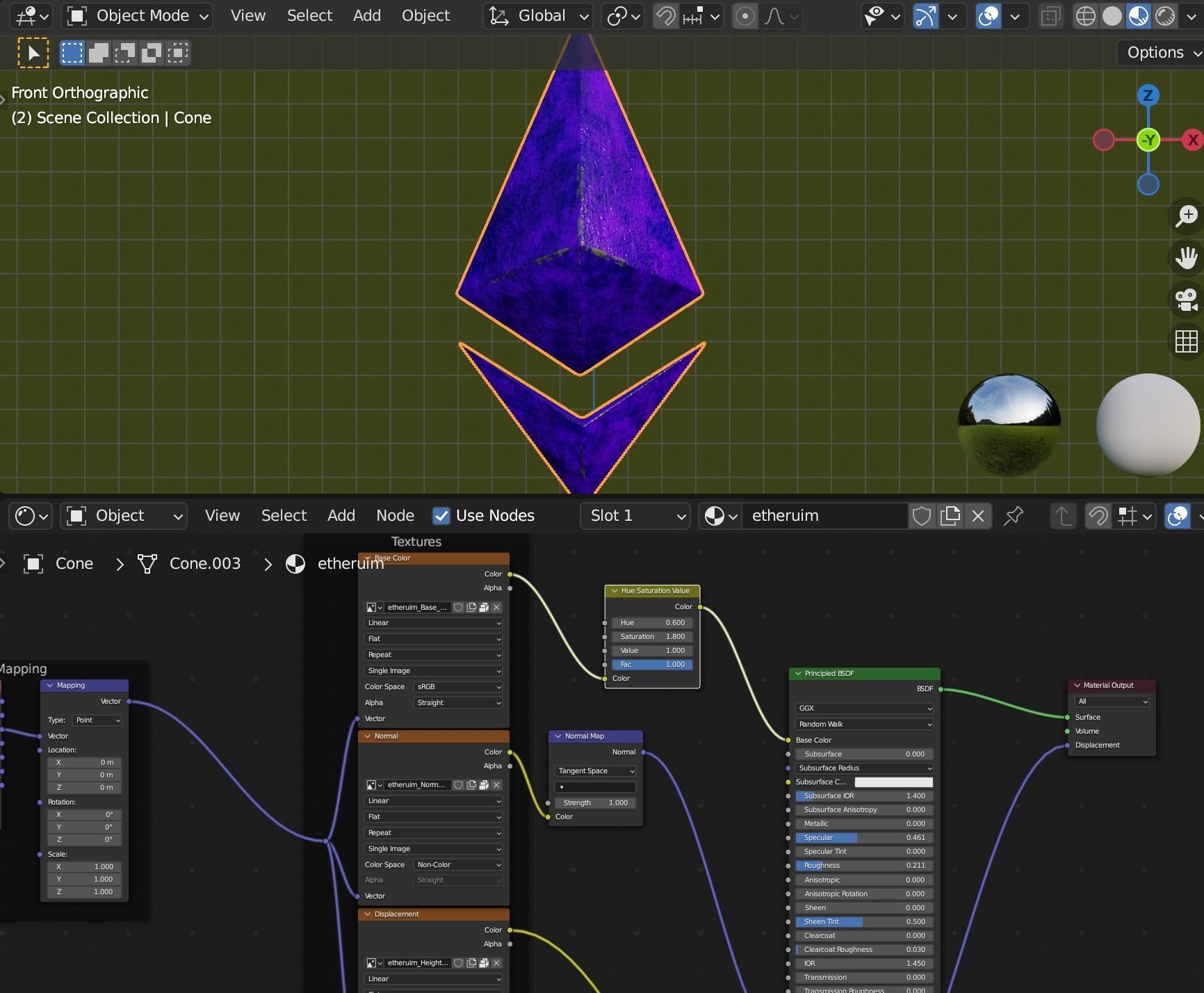1204x993 pixels.
Task: Open the viewport View menu
Action: point(248,16)
